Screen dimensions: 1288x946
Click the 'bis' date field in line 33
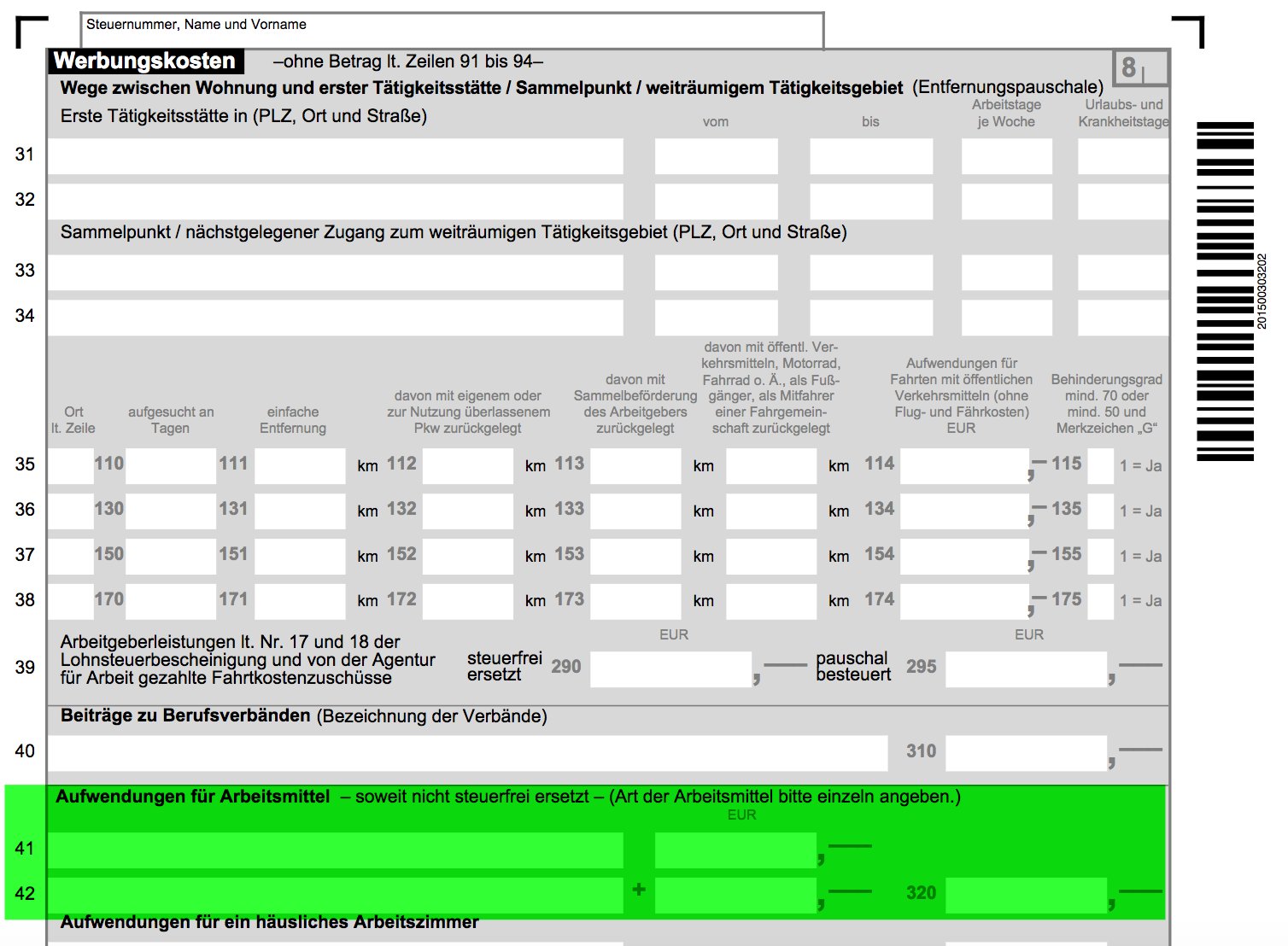(871, 272)
